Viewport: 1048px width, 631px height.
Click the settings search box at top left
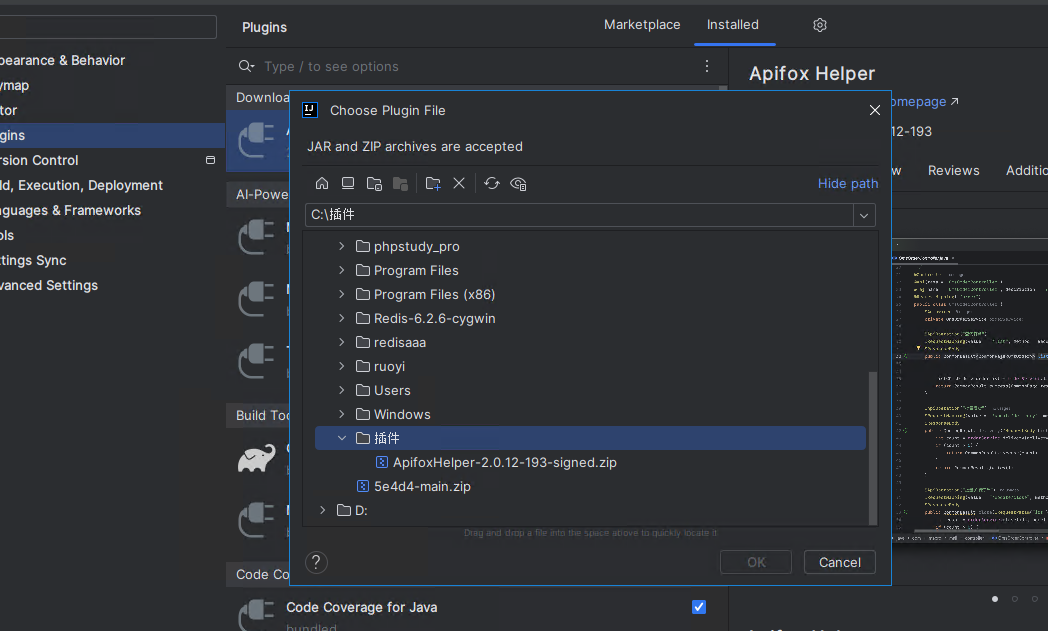point(107,27)
